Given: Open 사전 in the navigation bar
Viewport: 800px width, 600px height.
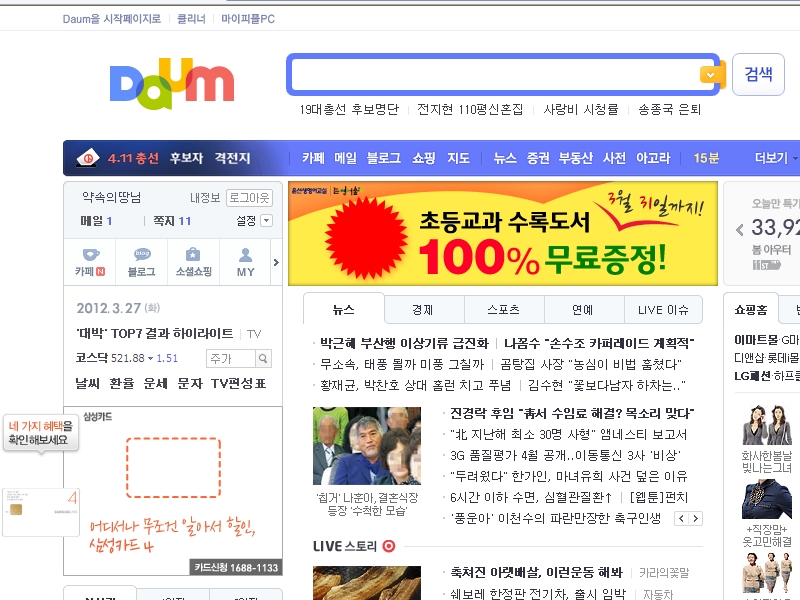Looking at the screenshot, I should (x=614, y=158).
